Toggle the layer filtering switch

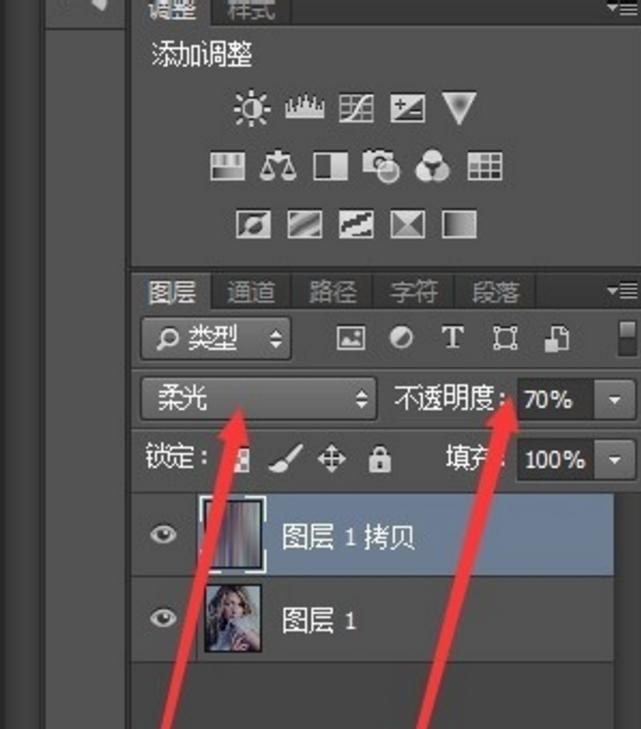(627, 338)
